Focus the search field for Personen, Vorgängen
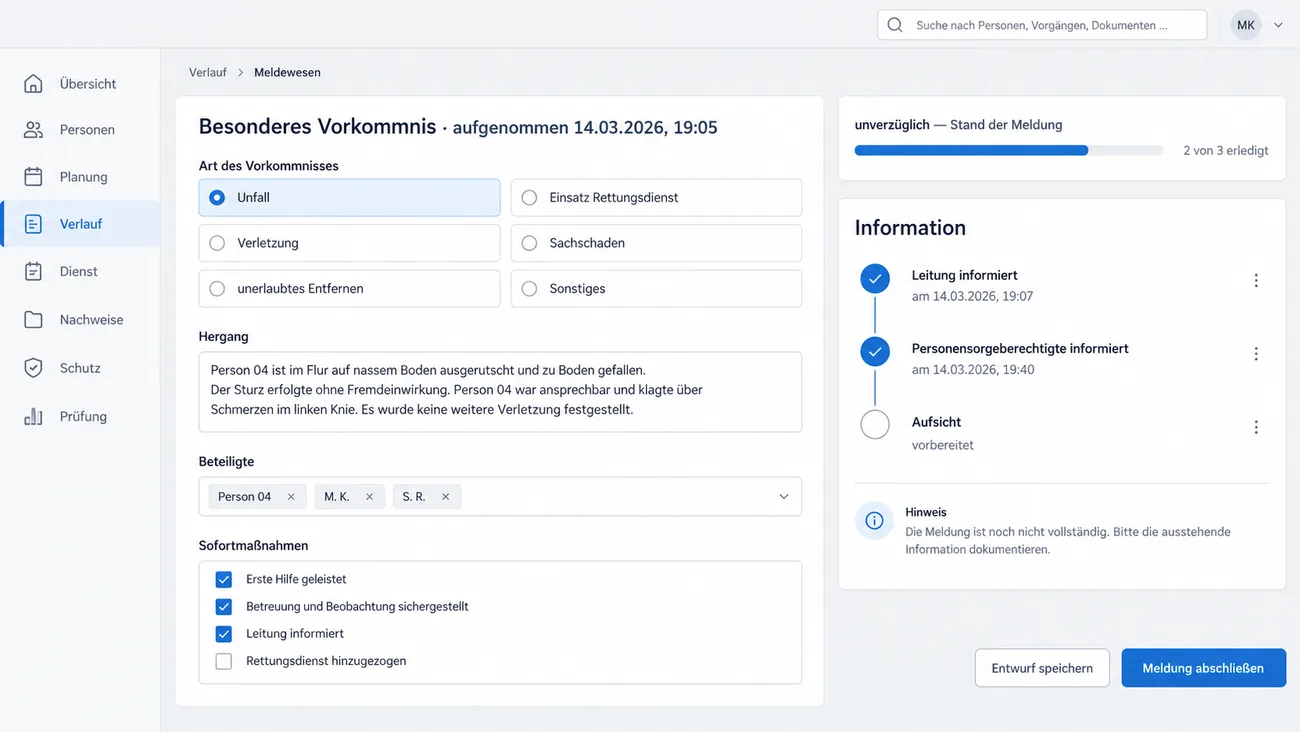Viewport: 1300px width, 732px height. pos(1042,25)
